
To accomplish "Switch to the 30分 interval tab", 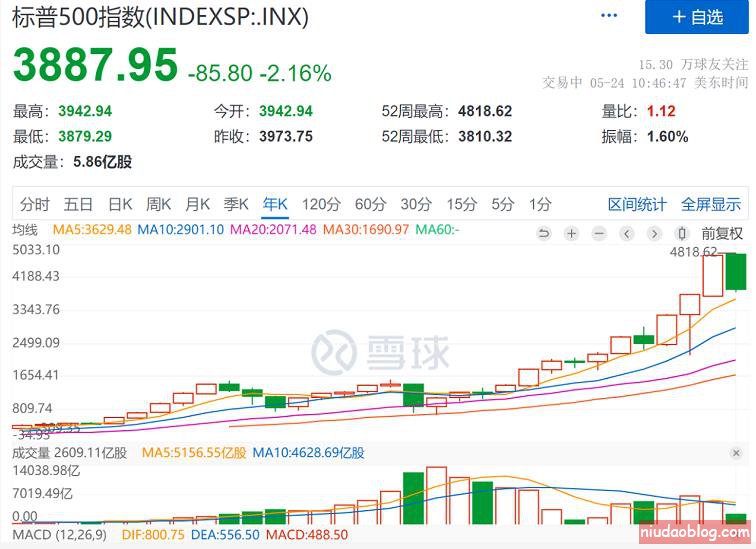I will point(416,204).
